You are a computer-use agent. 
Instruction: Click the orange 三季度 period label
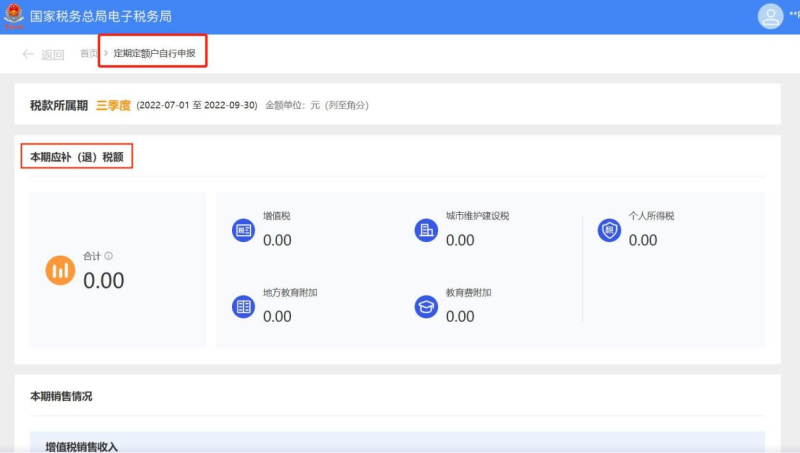[113, 105]
